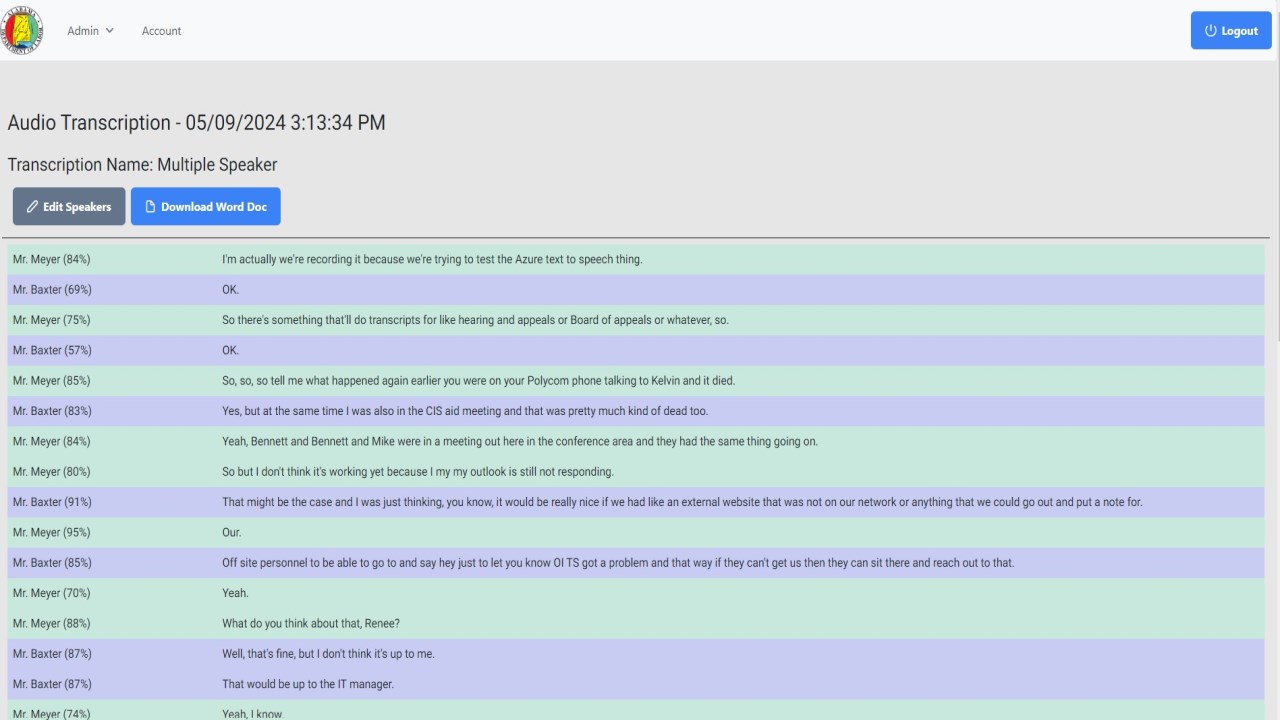Click Download Word Doc button
Screen dimensions: 1280x720
(x=206, y=207)
